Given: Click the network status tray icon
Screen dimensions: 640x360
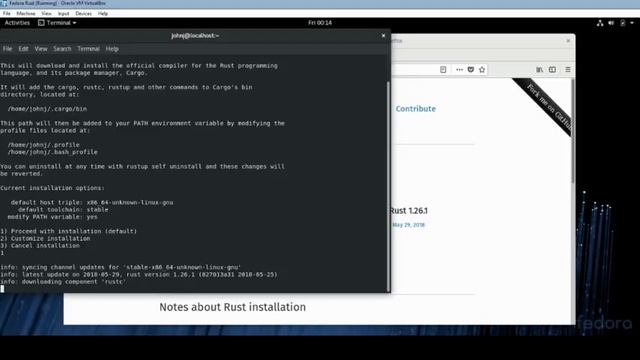Looking at the screenshot, I should click(600, 23).
